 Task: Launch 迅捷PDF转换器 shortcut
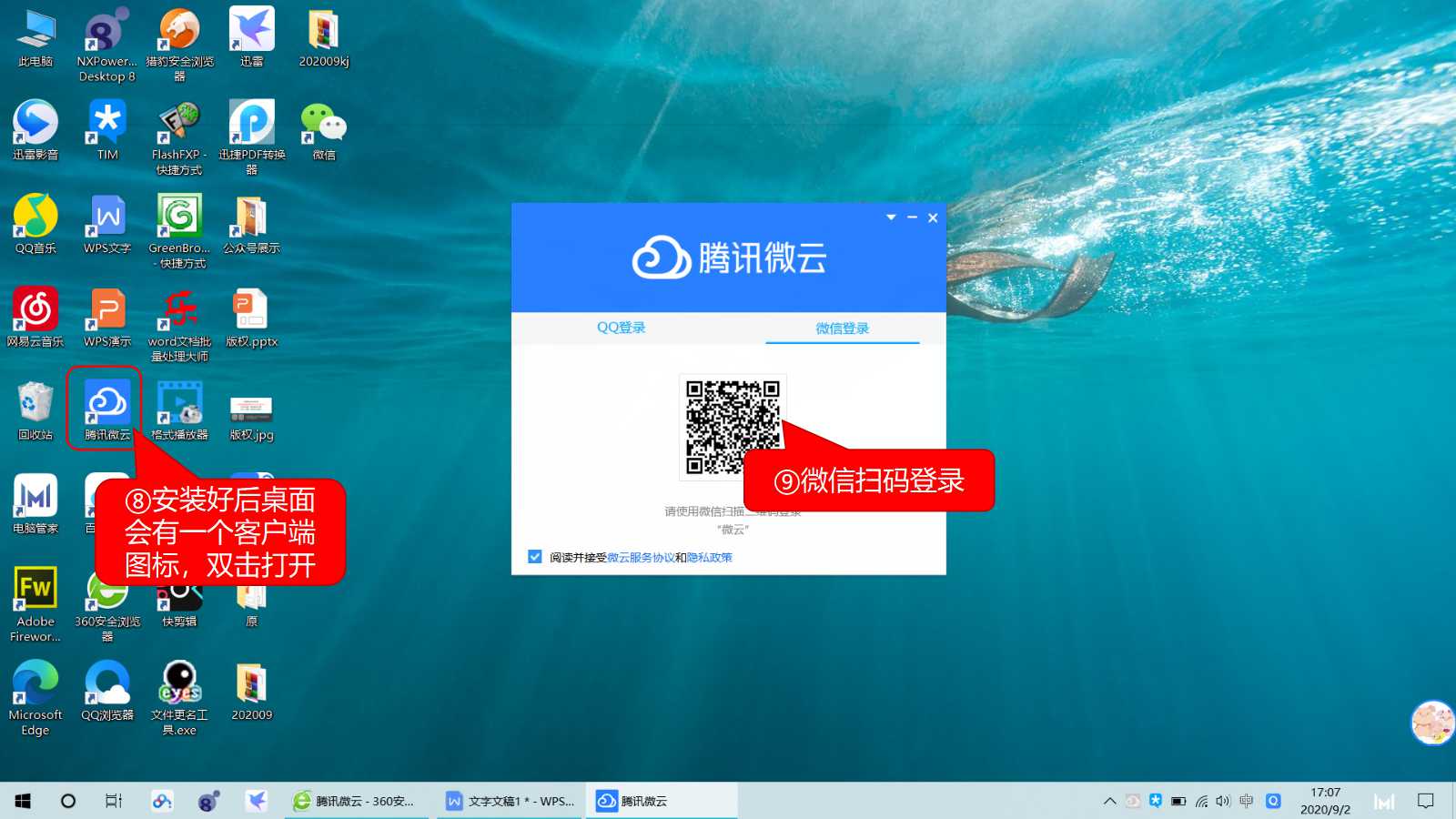tap(252, 138)
